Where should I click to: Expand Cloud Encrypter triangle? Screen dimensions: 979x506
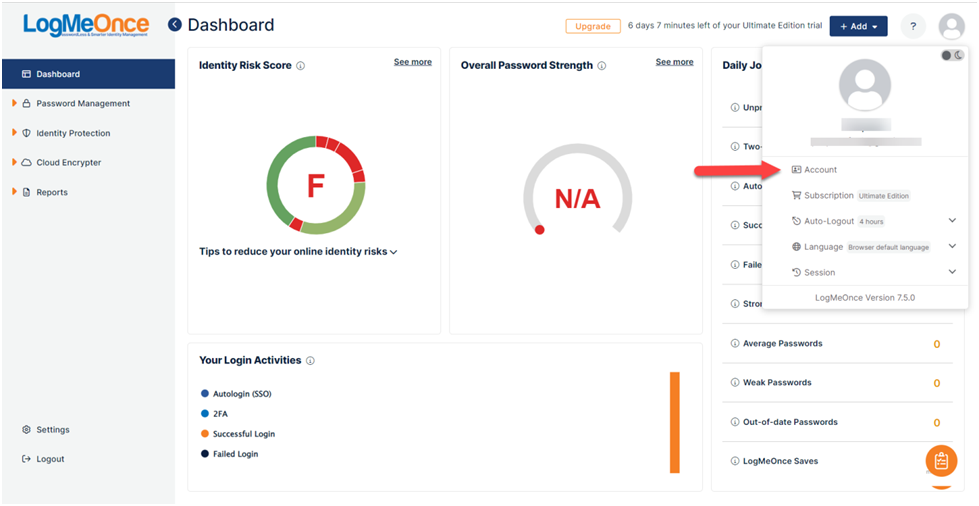(x=14, y=162)
